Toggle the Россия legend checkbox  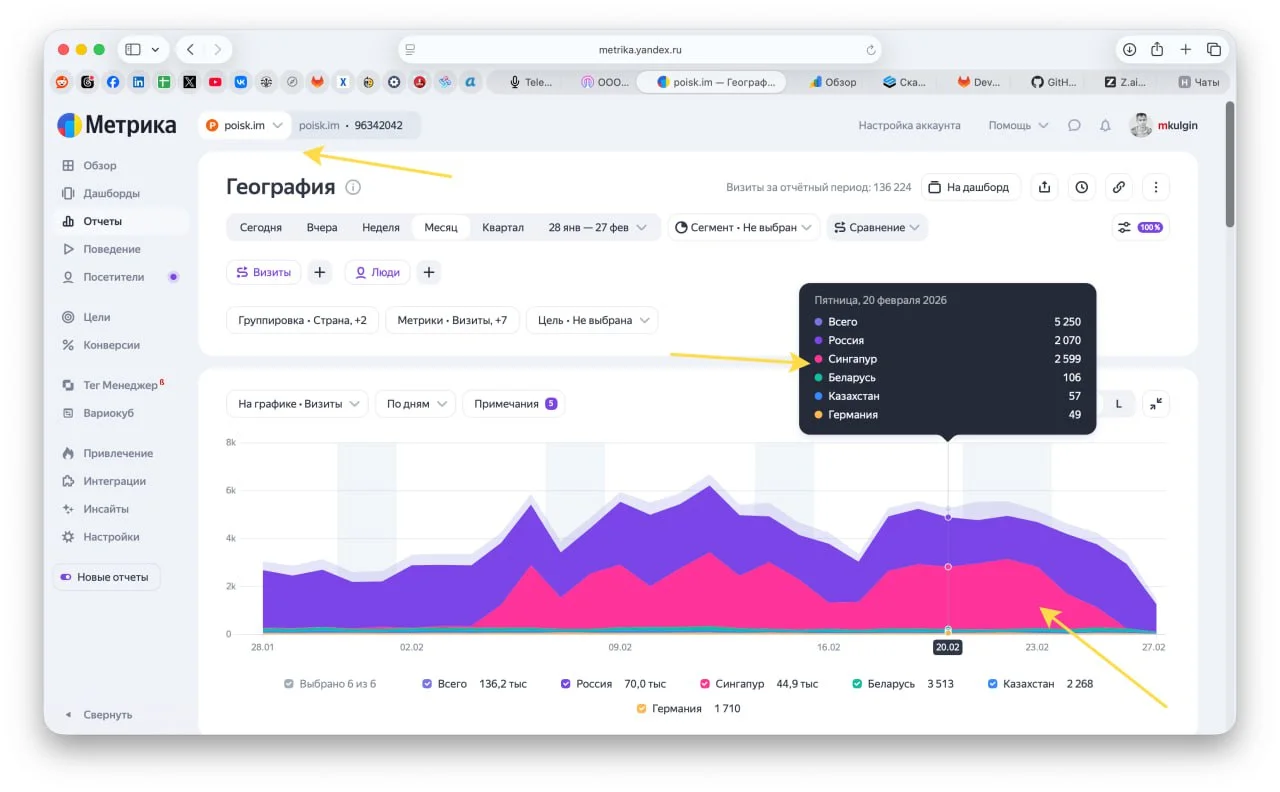(566, 684)
